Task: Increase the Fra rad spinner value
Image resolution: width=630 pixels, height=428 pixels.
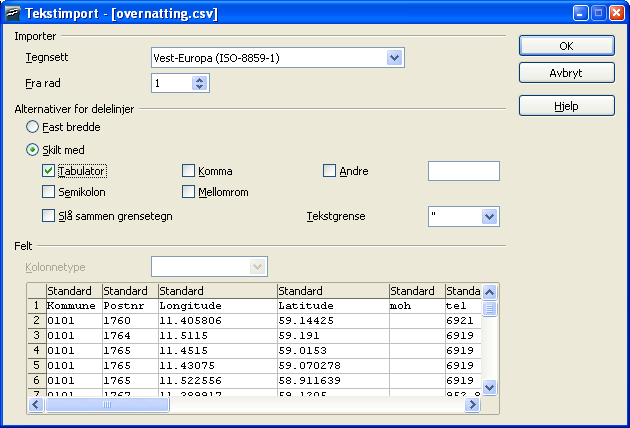Action: [200, 79]
